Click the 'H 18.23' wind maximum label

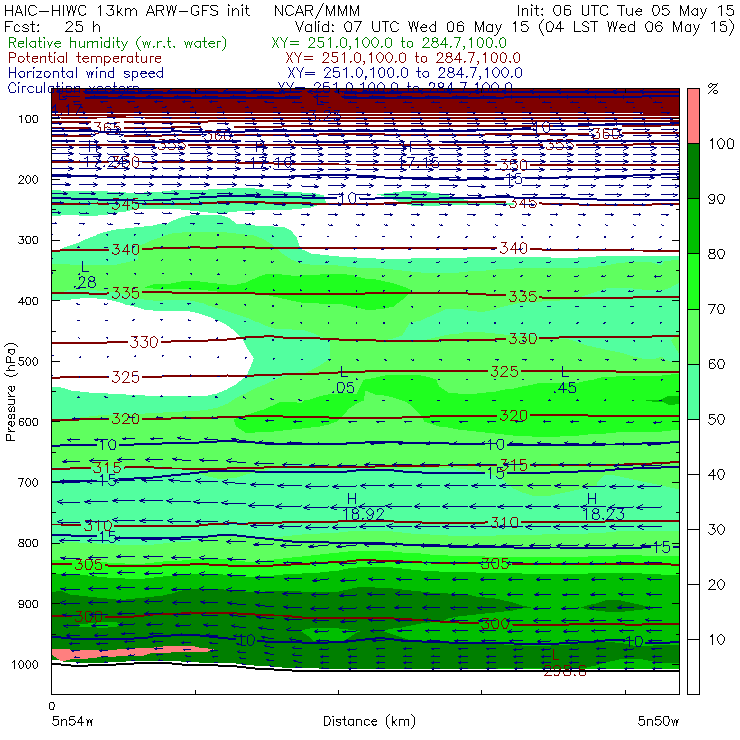tap(603, 506)
